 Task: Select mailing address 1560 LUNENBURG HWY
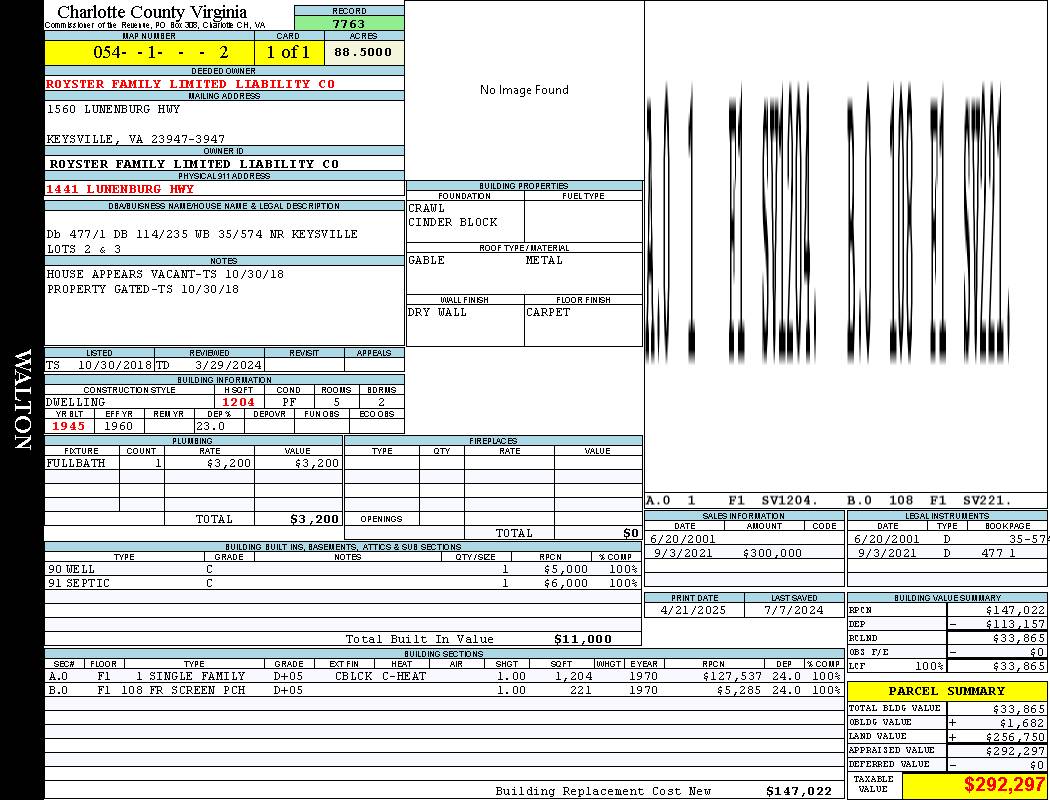113,109
